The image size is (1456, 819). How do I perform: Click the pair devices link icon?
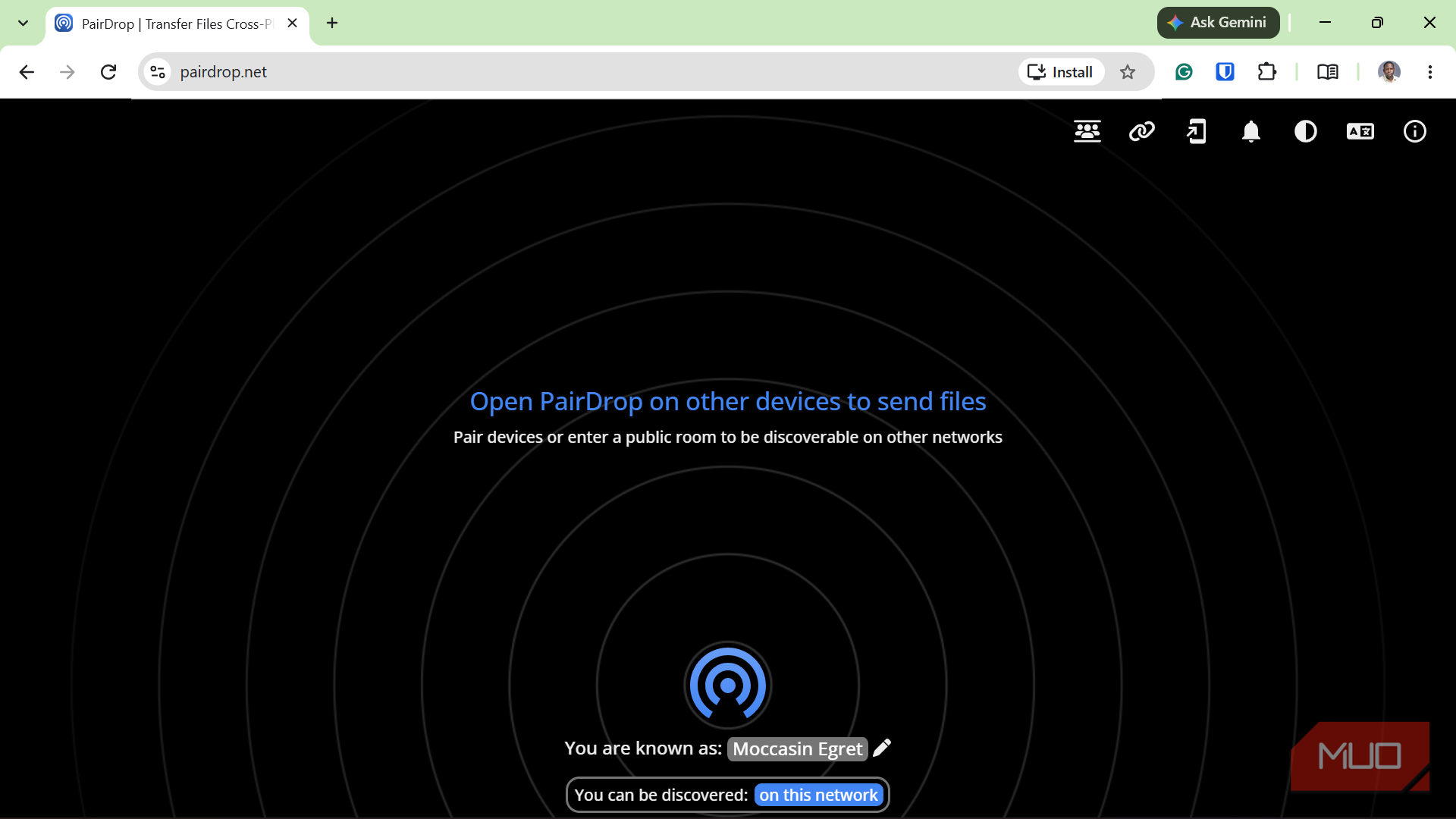pyautogui.click(x=1142, y=132)
